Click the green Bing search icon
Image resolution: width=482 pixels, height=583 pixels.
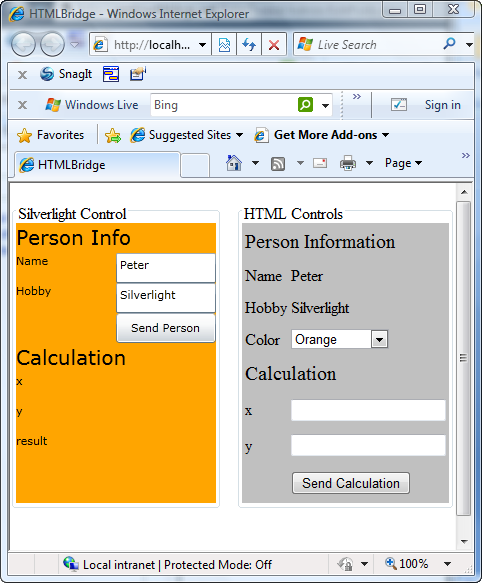pos(305,104)
